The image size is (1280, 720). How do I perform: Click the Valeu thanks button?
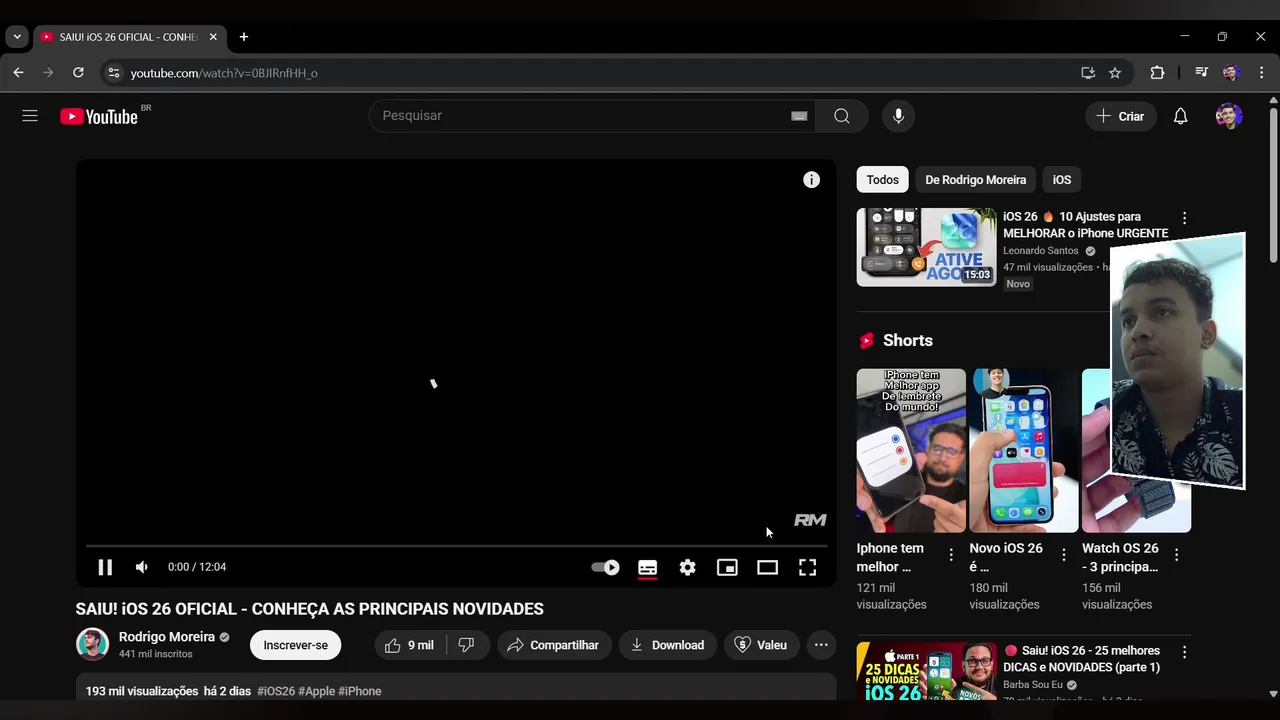761,645
